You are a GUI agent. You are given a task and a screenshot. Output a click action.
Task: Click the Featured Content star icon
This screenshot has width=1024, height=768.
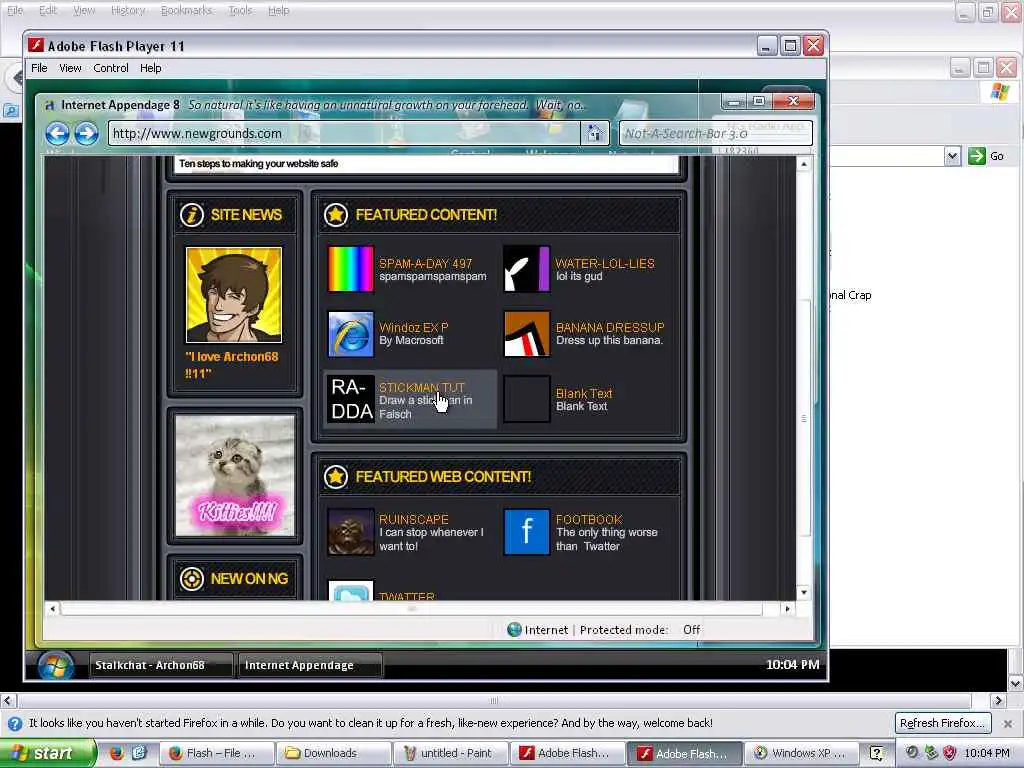point(336,215)
